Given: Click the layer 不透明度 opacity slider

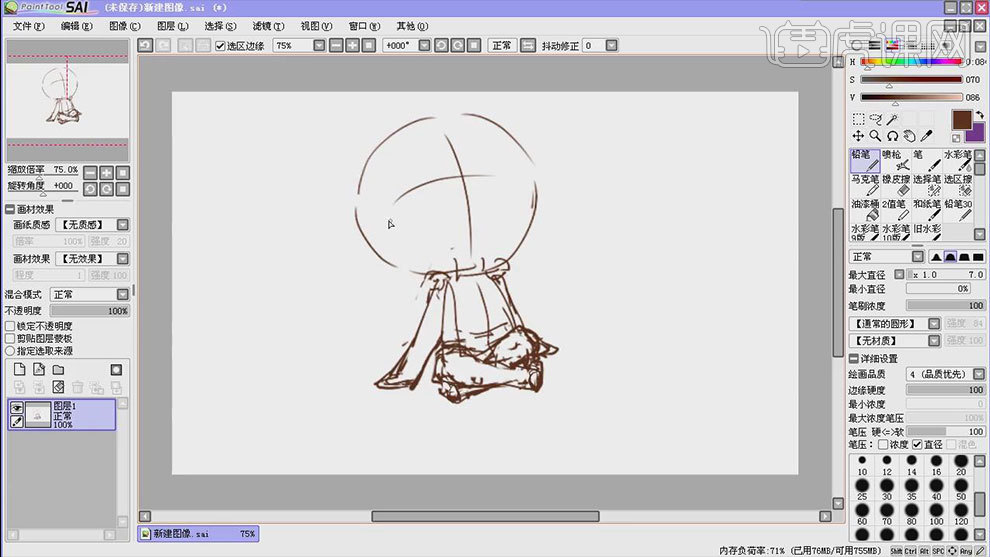Looking at the screenshot, I should coord(90,311).
